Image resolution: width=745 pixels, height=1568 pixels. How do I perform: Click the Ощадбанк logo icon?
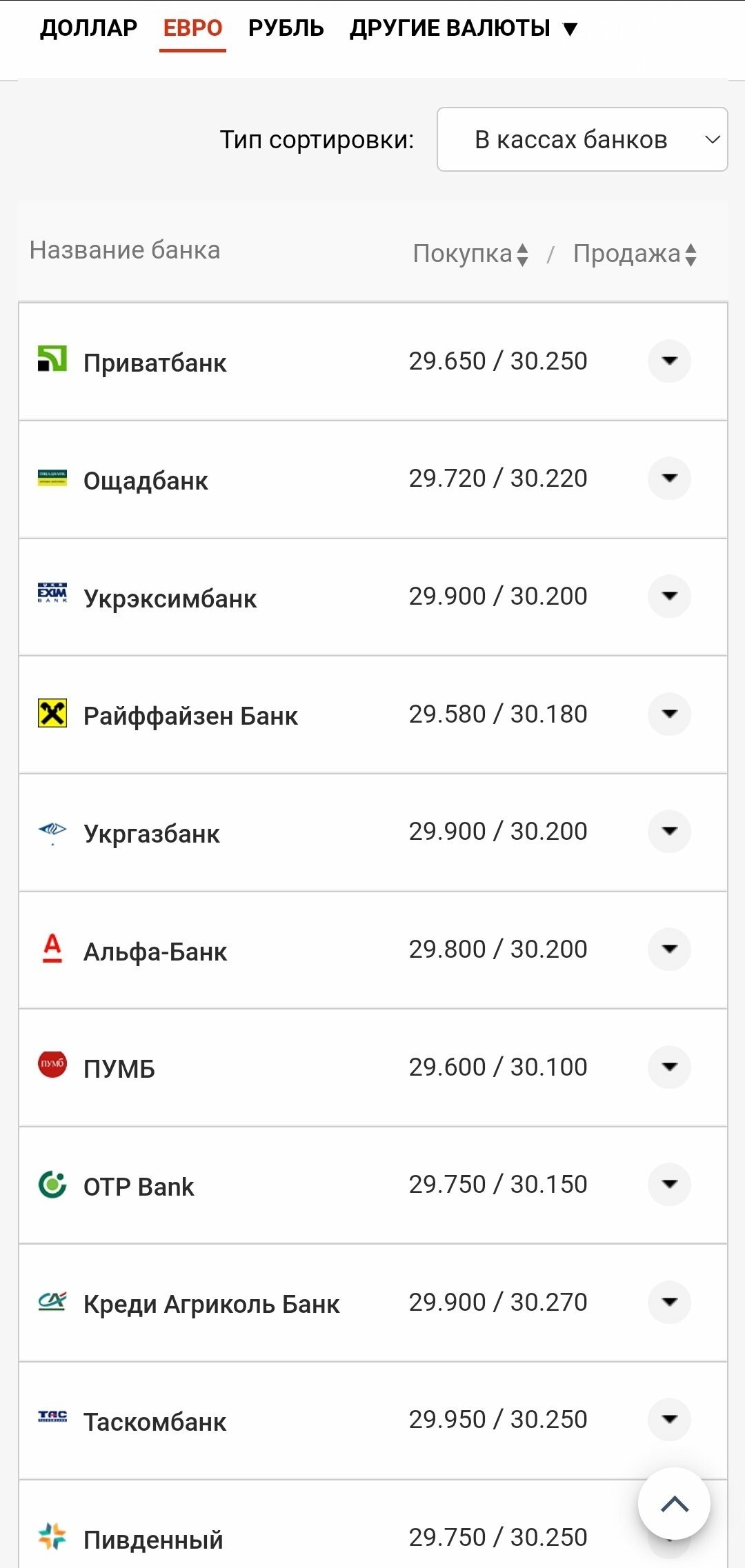52,477
